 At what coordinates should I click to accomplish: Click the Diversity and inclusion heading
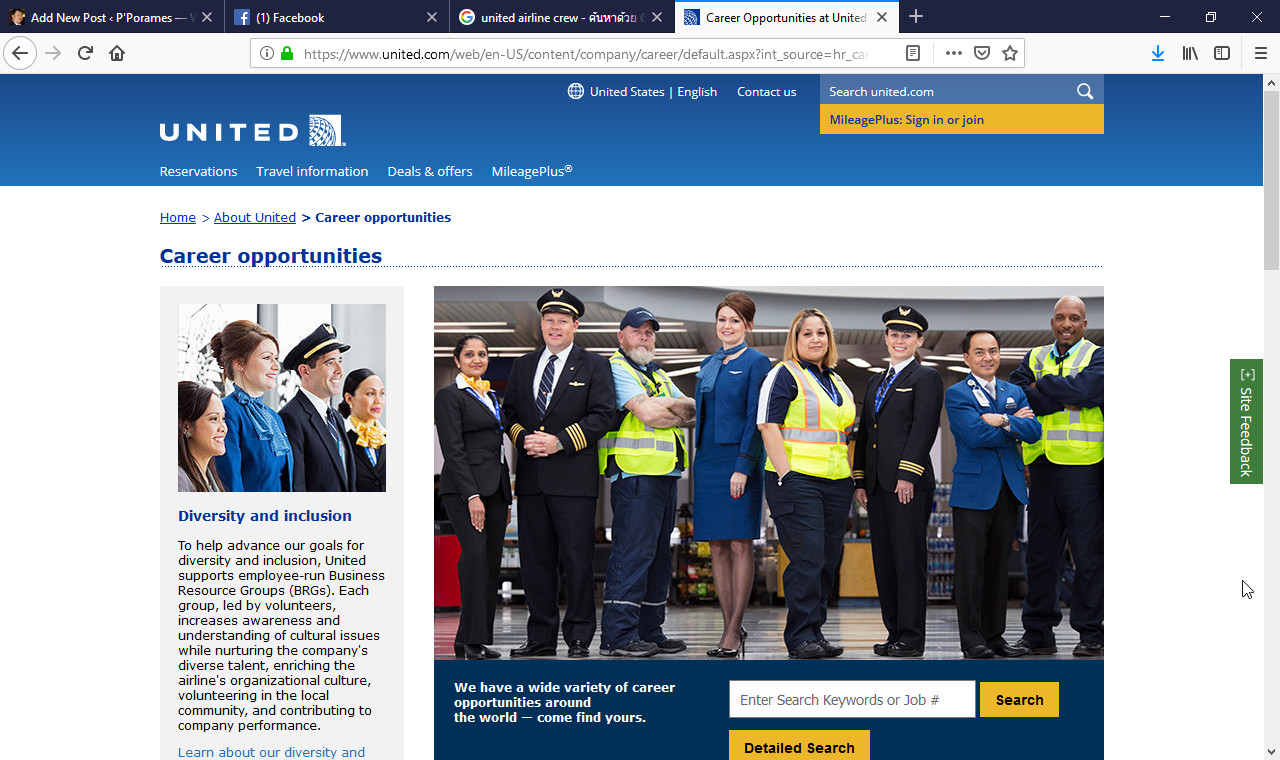[265, 515]
